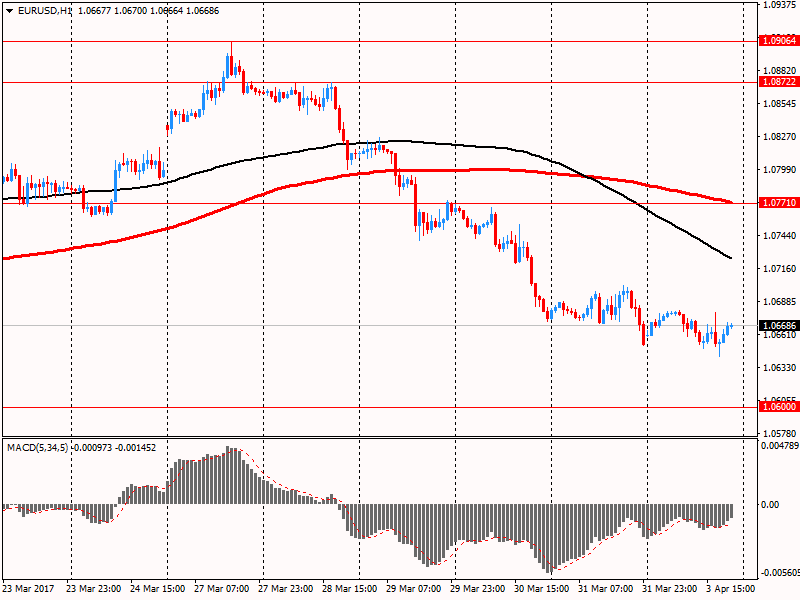Click the 1.08820 price scale value
800x600 pixels.
click(x=780, y=70)
